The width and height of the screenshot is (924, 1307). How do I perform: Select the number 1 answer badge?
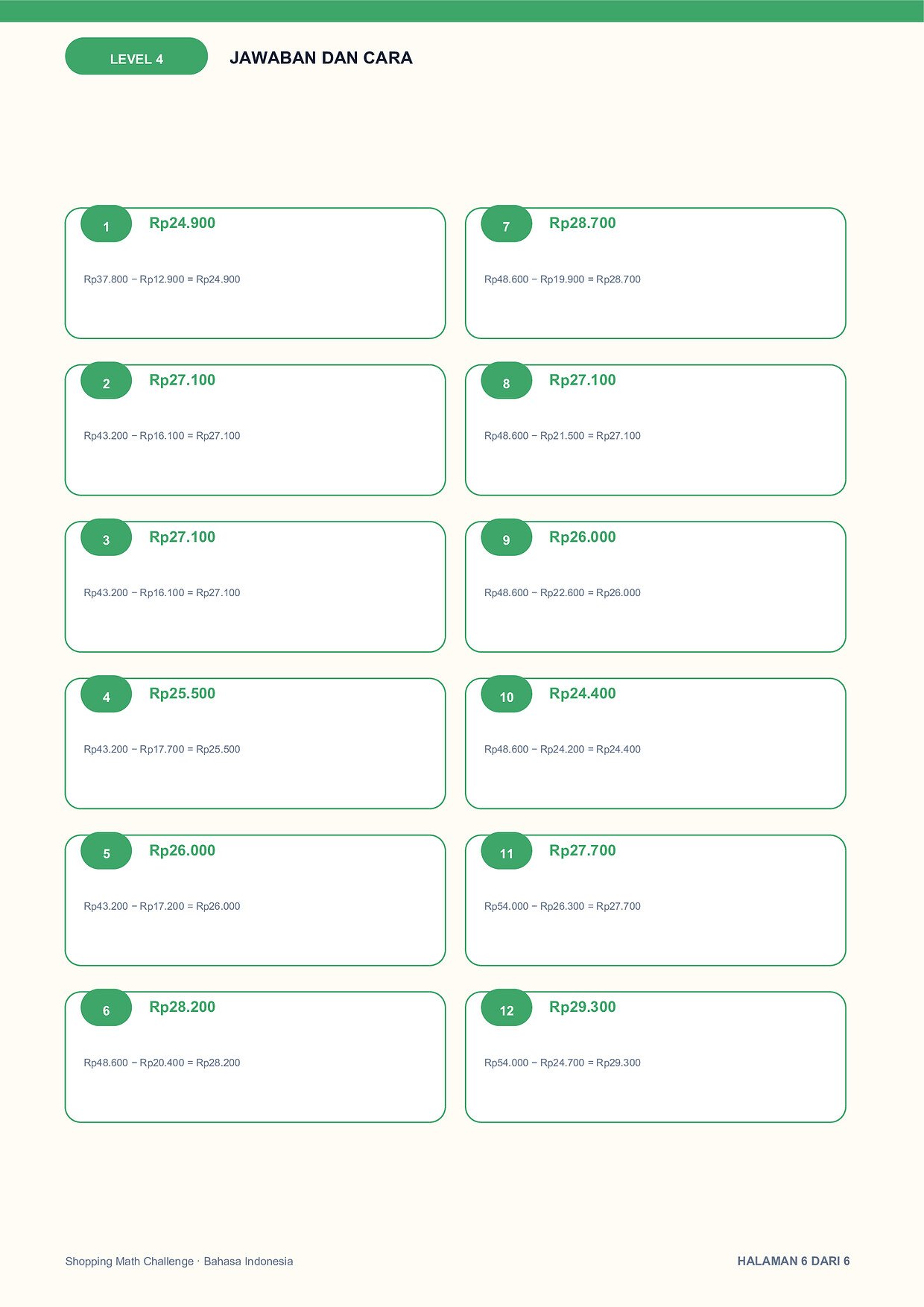(x=107, y=224)
